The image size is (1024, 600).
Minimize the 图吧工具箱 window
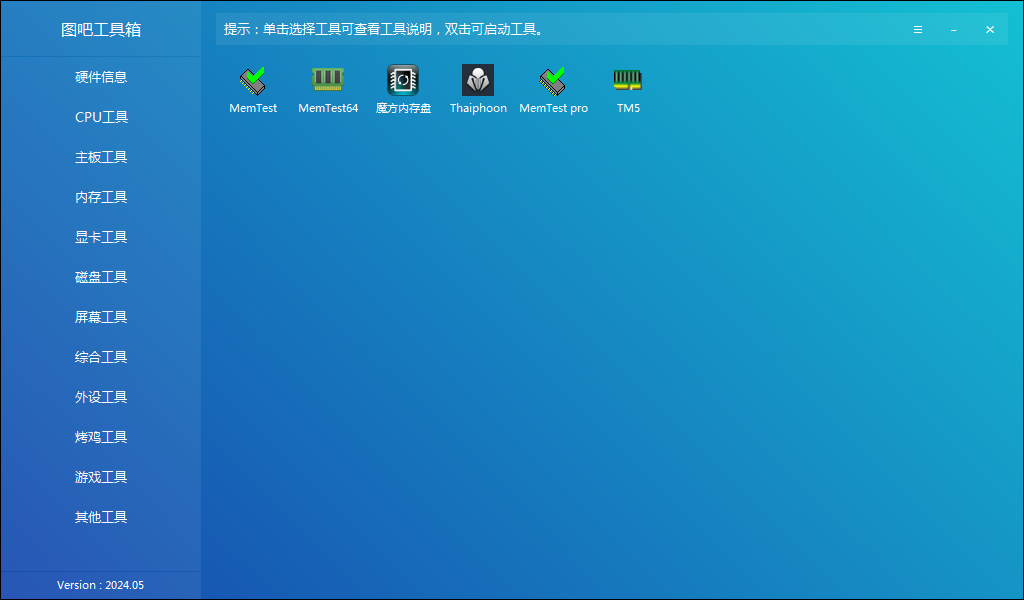click(x=953, y=29)
